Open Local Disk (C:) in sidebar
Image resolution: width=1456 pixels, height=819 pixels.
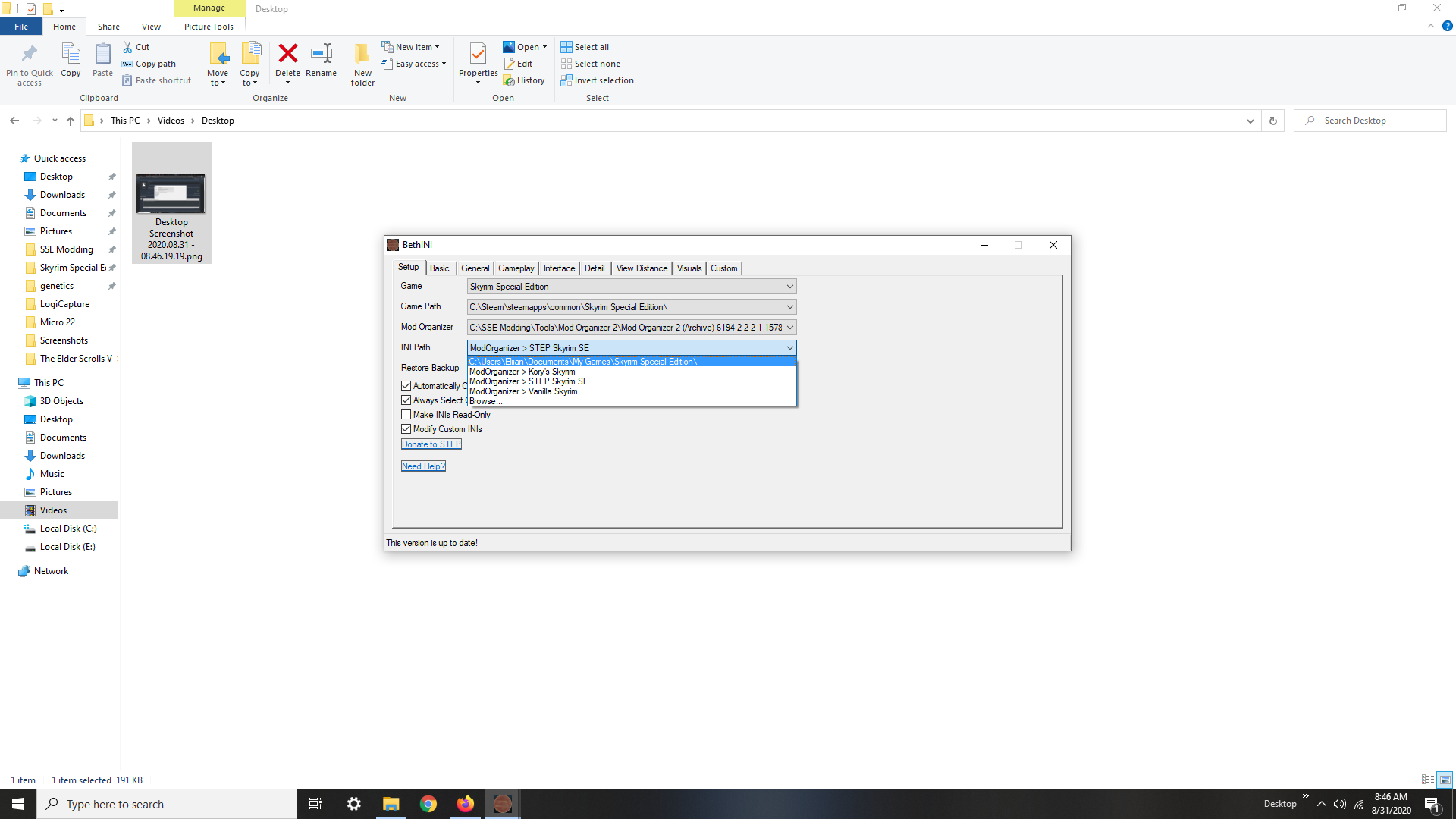tap(68, 529)
